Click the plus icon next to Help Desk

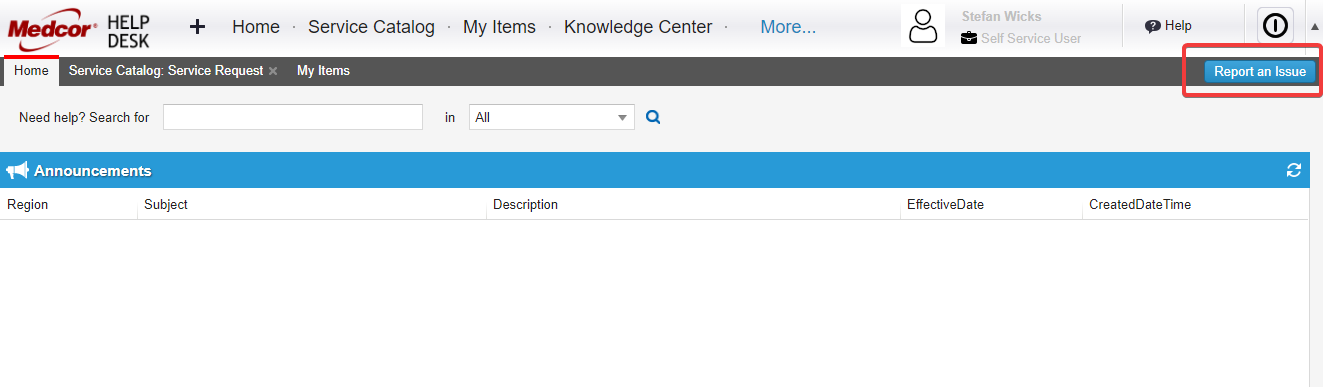point(197,27)
